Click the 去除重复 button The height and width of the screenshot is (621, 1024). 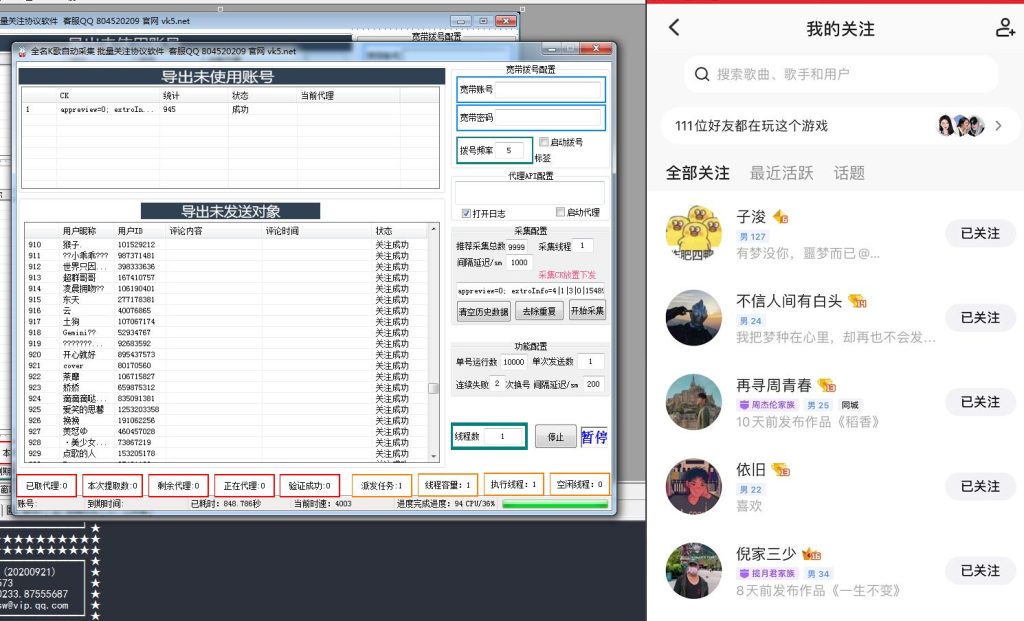pyautogui.click(x=539, y=310)
